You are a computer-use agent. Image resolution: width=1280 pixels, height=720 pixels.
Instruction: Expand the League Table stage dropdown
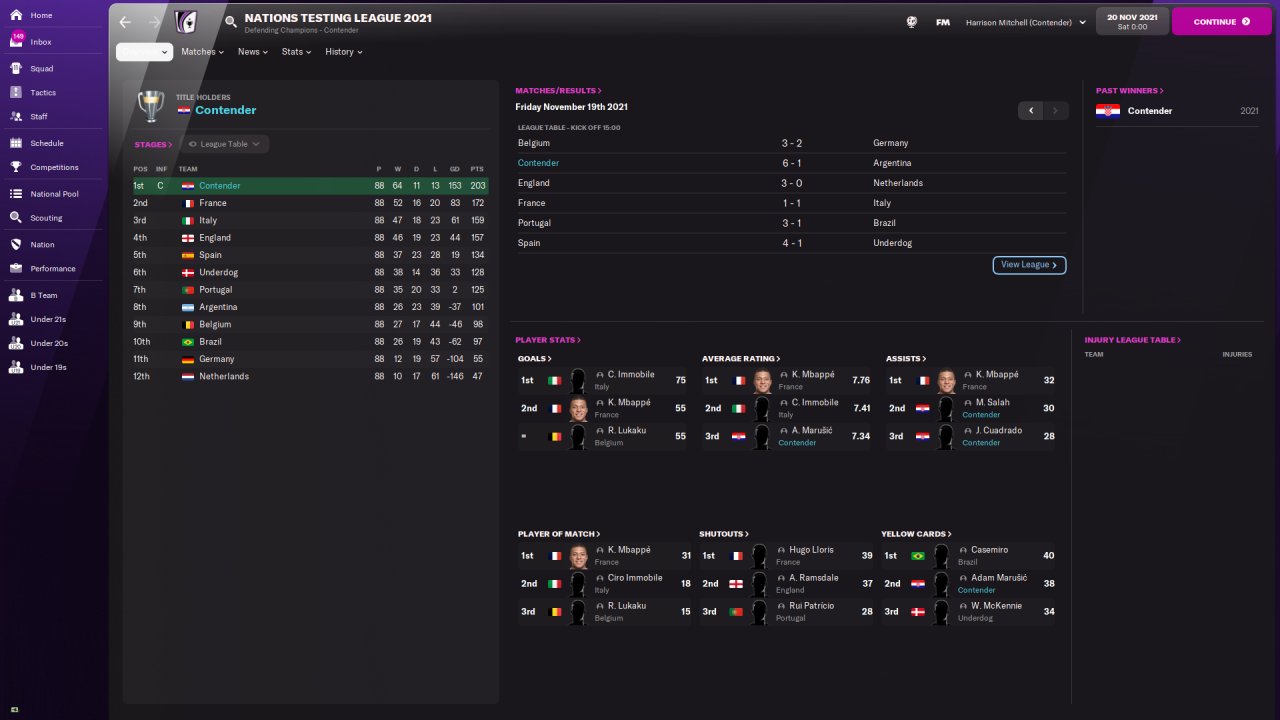224,144
